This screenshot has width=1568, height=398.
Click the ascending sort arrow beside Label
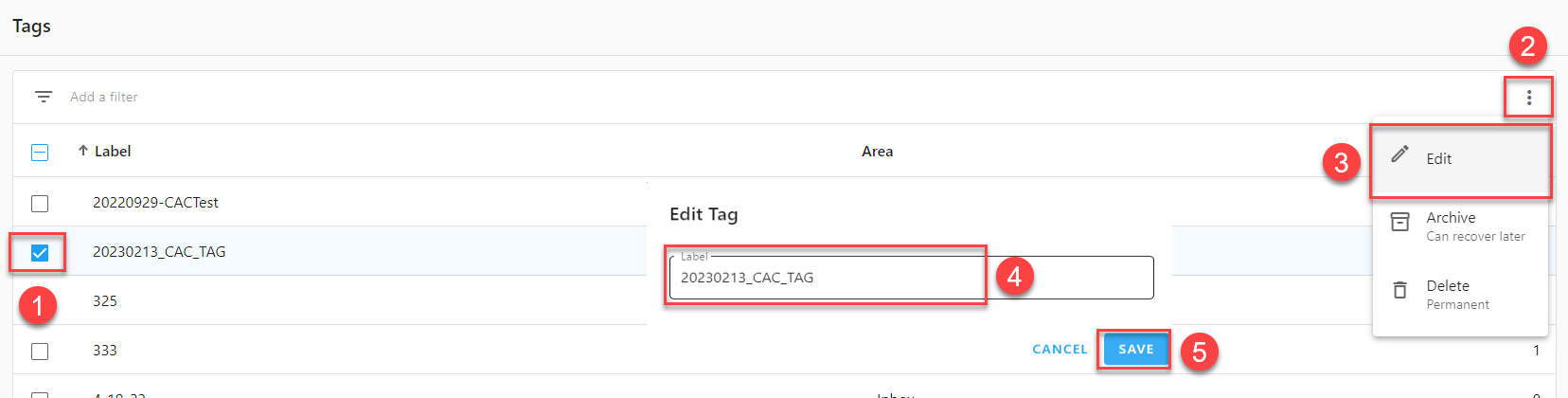click(x=83, y=151)
